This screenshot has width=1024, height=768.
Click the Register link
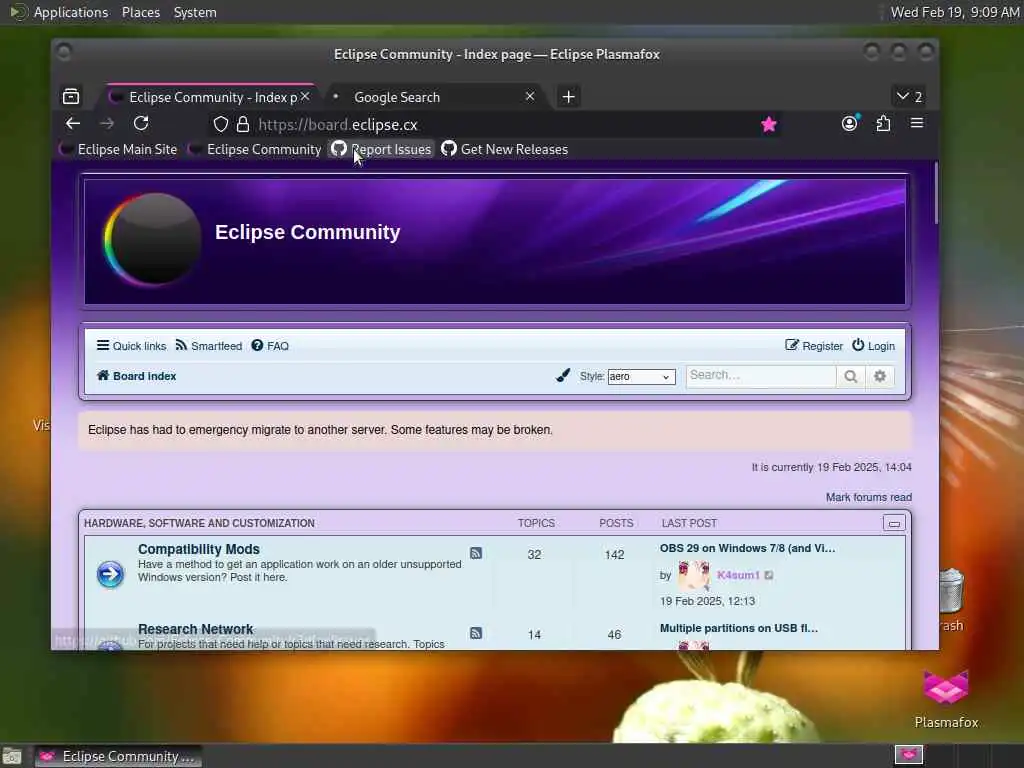[814, 346]
